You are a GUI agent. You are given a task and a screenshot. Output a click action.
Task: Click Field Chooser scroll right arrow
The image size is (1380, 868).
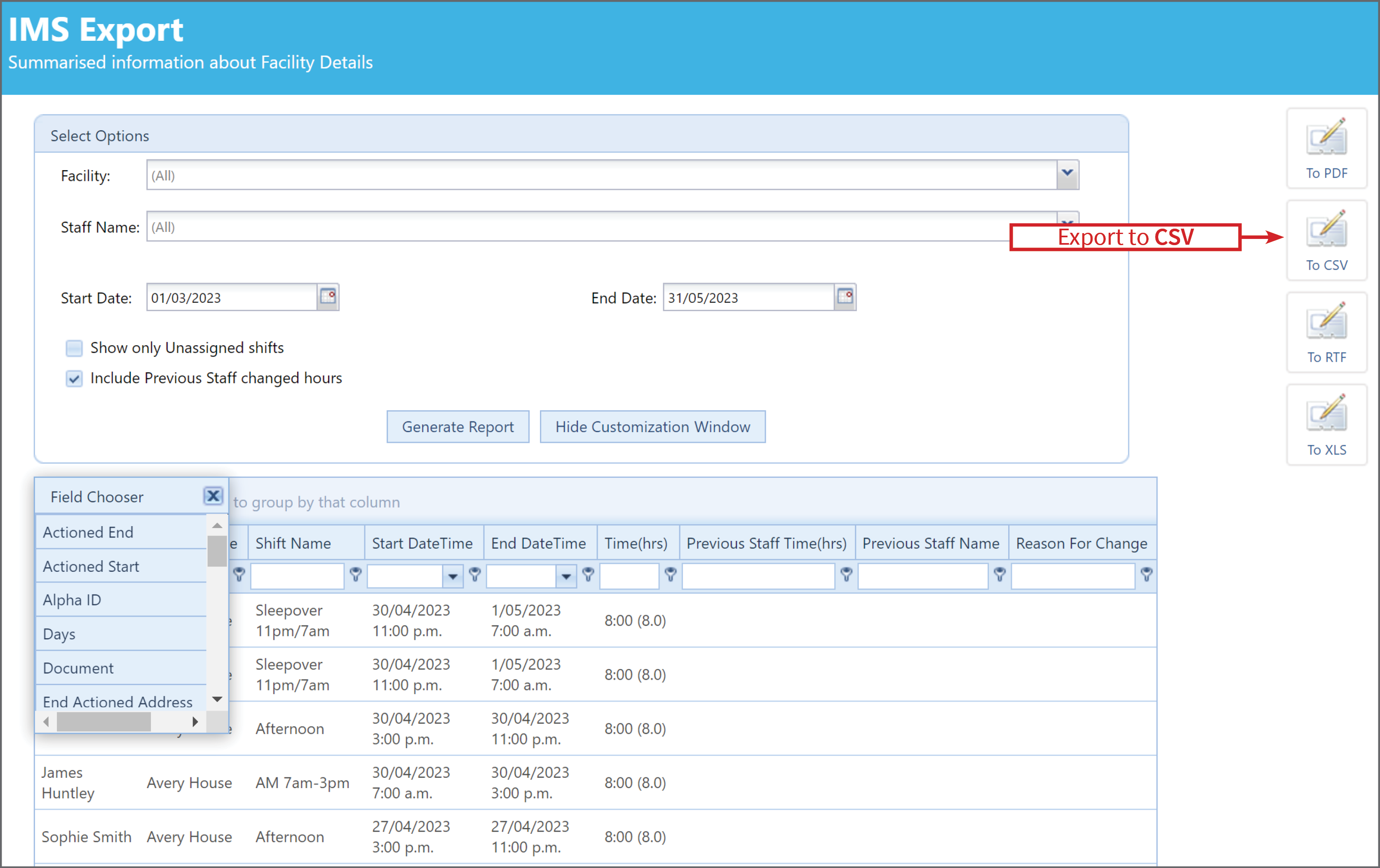195,722
